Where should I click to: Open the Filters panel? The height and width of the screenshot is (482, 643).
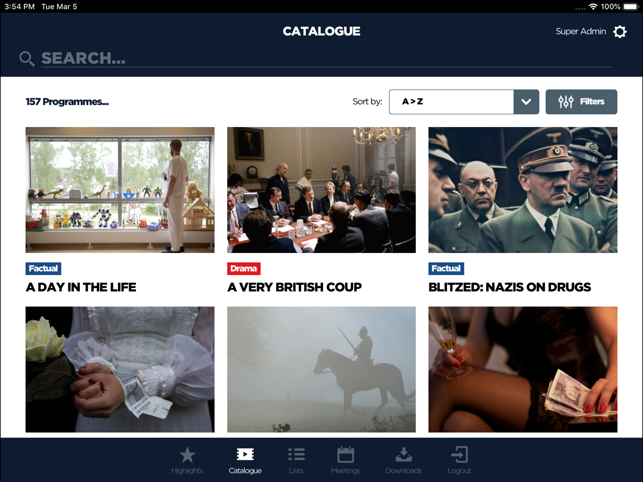[581, 102]
